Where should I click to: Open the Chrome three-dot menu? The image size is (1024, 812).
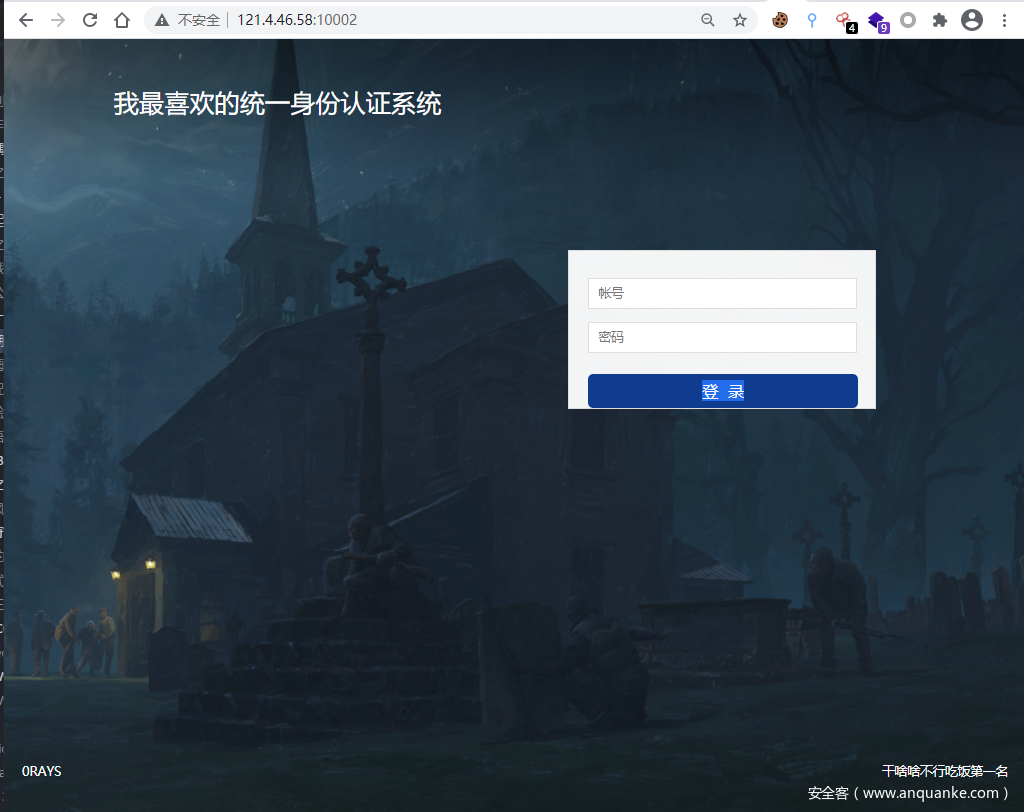point(1004,20)
